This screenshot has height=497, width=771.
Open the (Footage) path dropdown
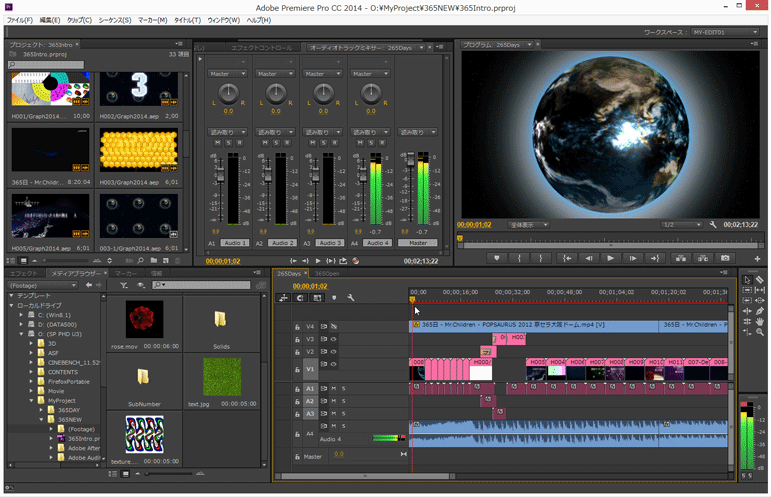43,285
